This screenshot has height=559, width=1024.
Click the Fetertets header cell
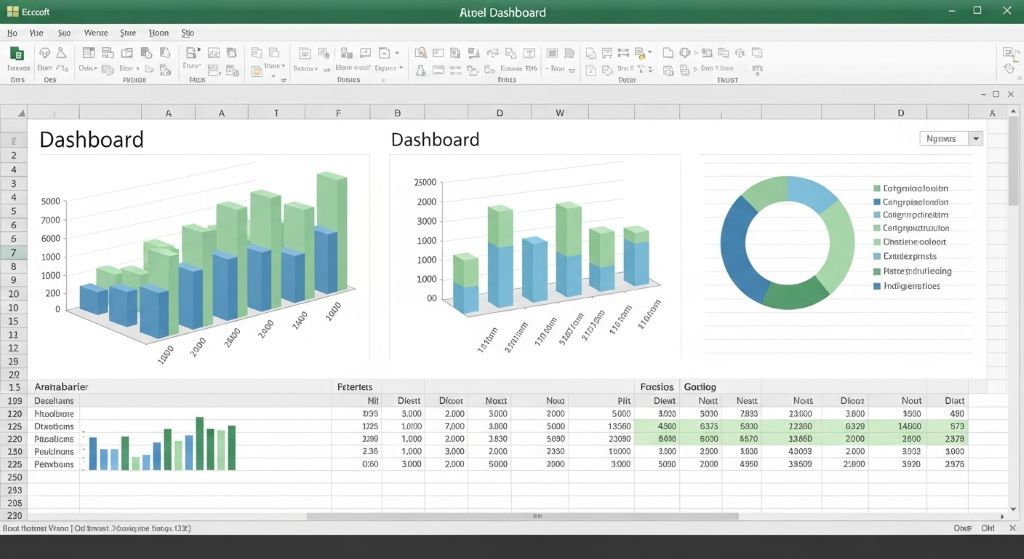(x=355, y=387)
